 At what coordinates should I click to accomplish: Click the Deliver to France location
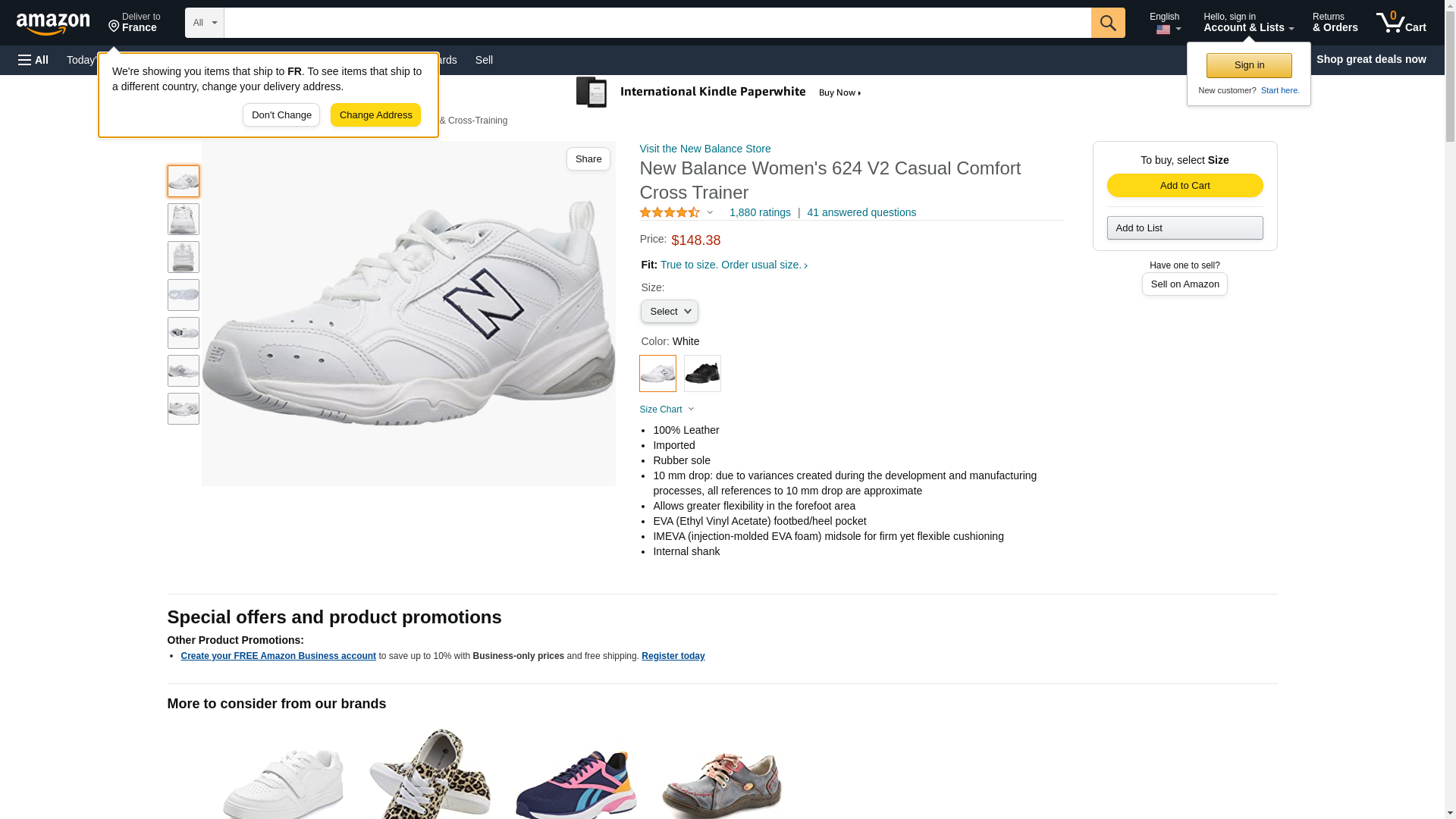134,23
